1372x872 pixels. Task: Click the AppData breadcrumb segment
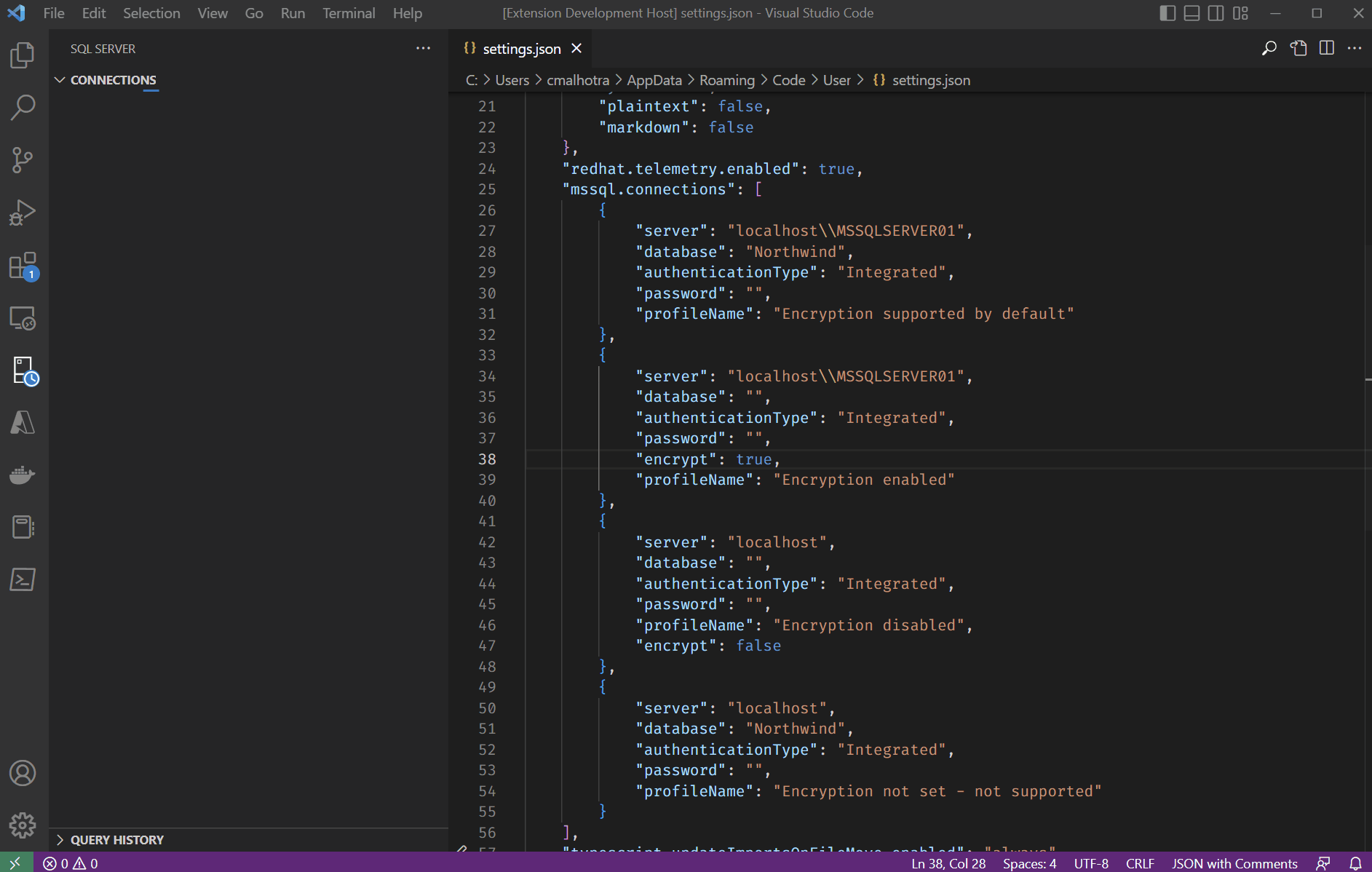(654, 80)
